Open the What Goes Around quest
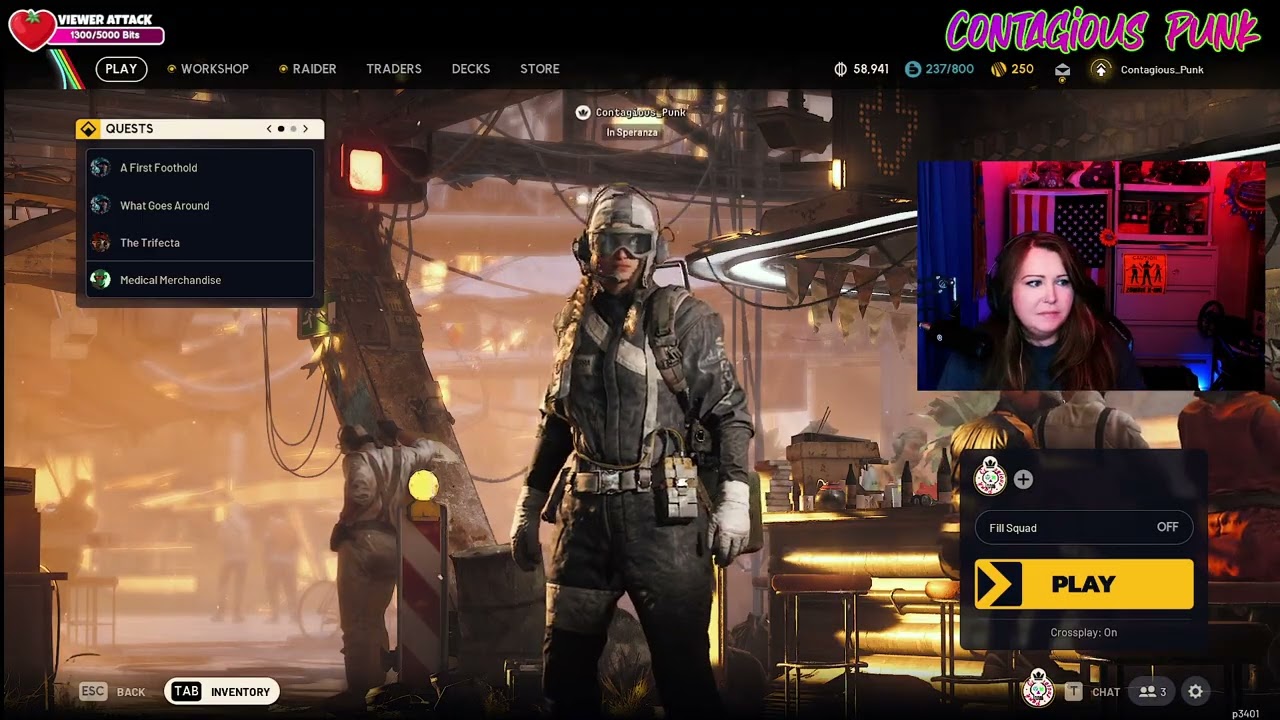Screen dimensions: 1280x720 [x=200, y=205]
